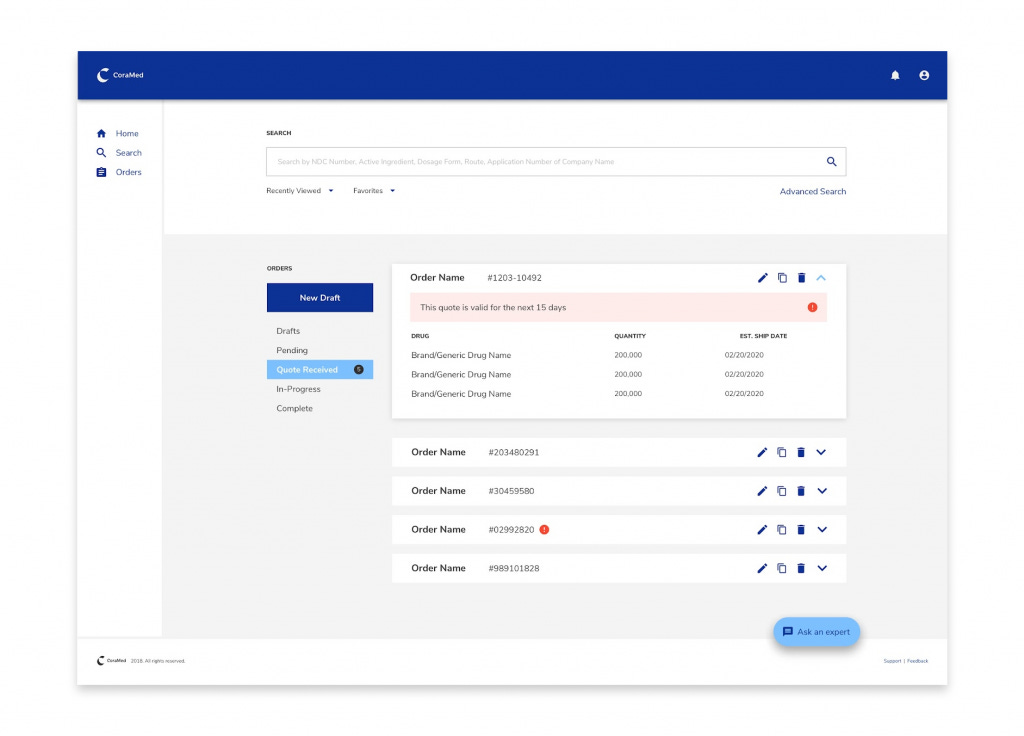Click the red alert icon in quote banner
The height and width of the screenshot is (736, 1024).
pyautogui.click(x=812, y=307)
